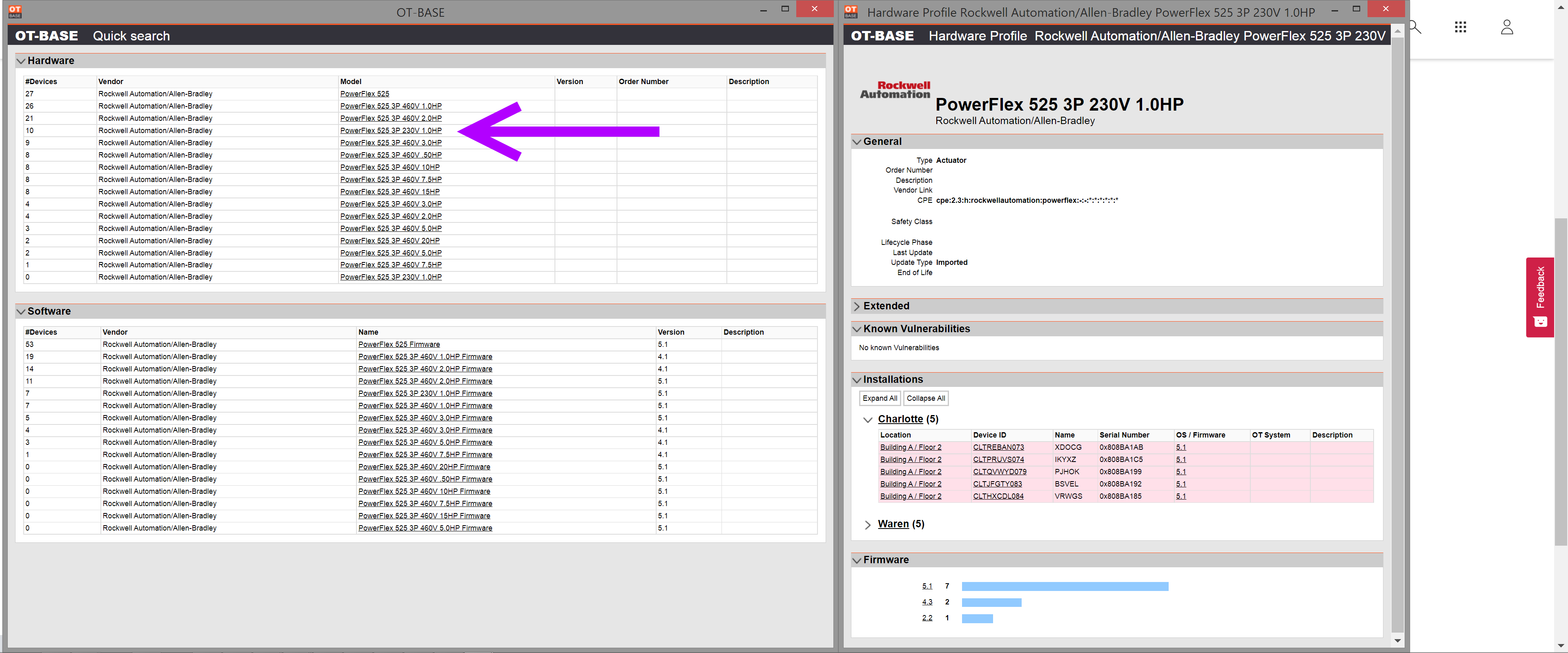Click the search magnifier icon in the browser header
Viewport: 1568px width, 653px height.
coord(1415,27)
